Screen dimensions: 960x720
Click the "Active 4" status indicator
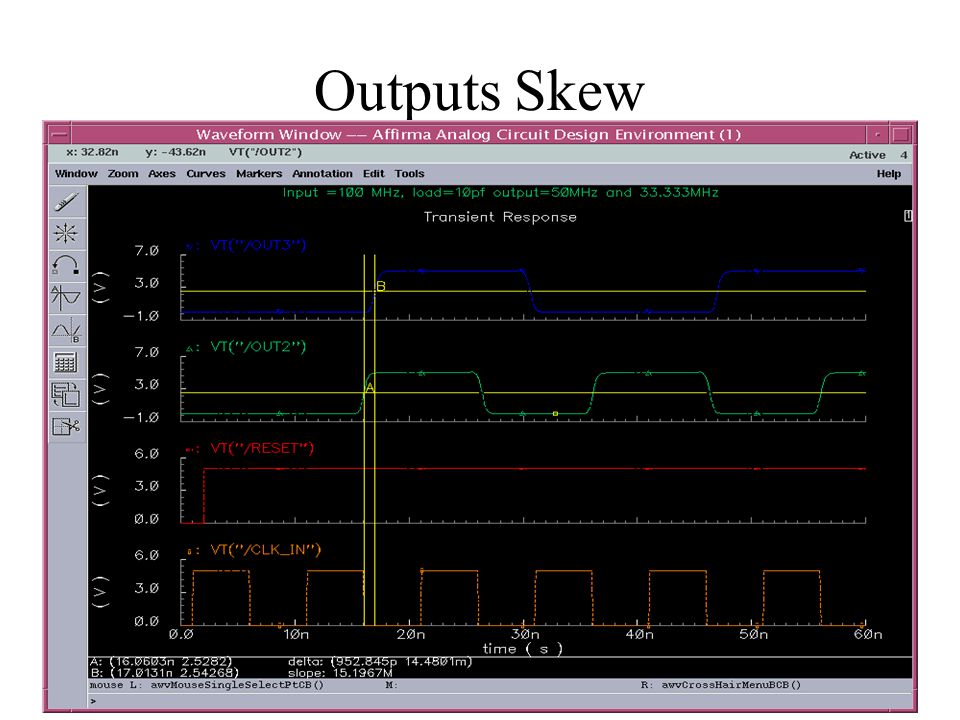(x=878, y=155)
